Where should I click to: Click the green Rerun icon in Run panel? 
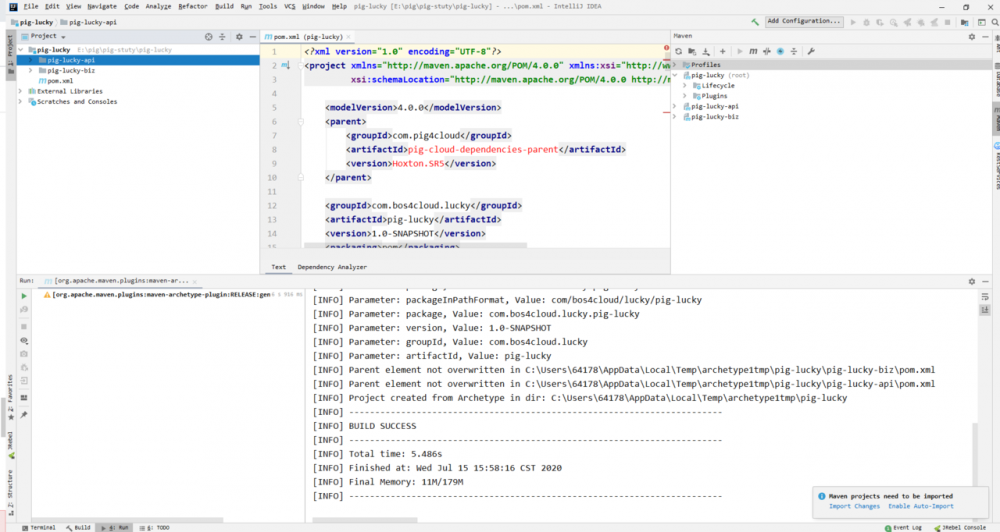pos(24,296)
